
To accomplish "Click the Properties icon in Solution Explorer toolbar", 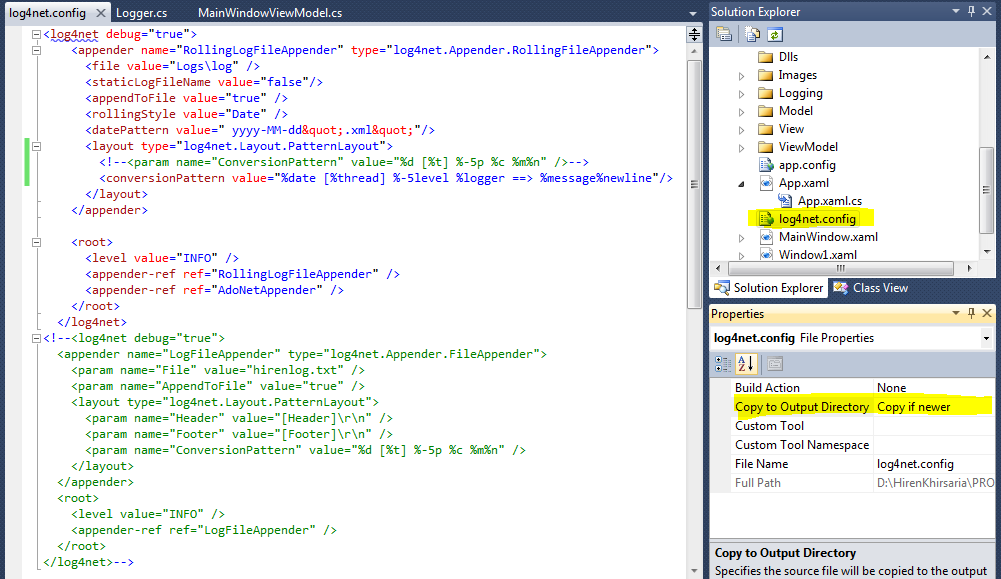I will [x=722, y=34].
